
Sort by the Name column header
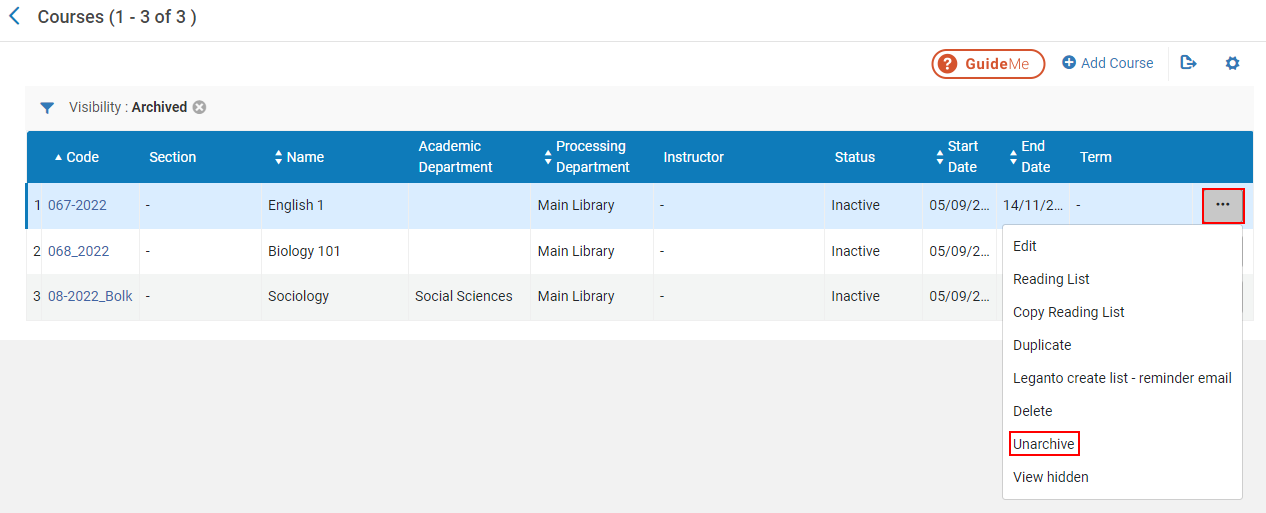coord(304,157)
